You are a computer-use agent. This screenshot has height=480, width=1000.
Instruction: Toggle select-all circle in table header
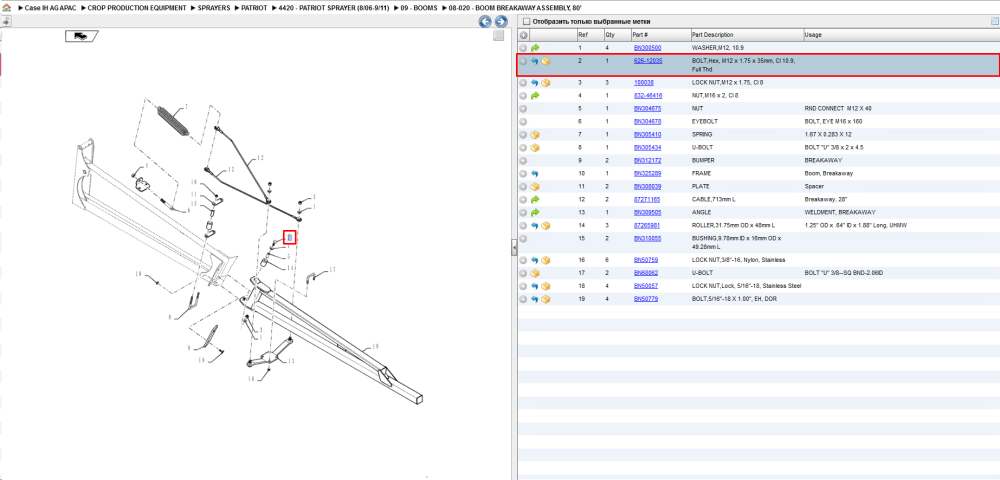(524, 35)
